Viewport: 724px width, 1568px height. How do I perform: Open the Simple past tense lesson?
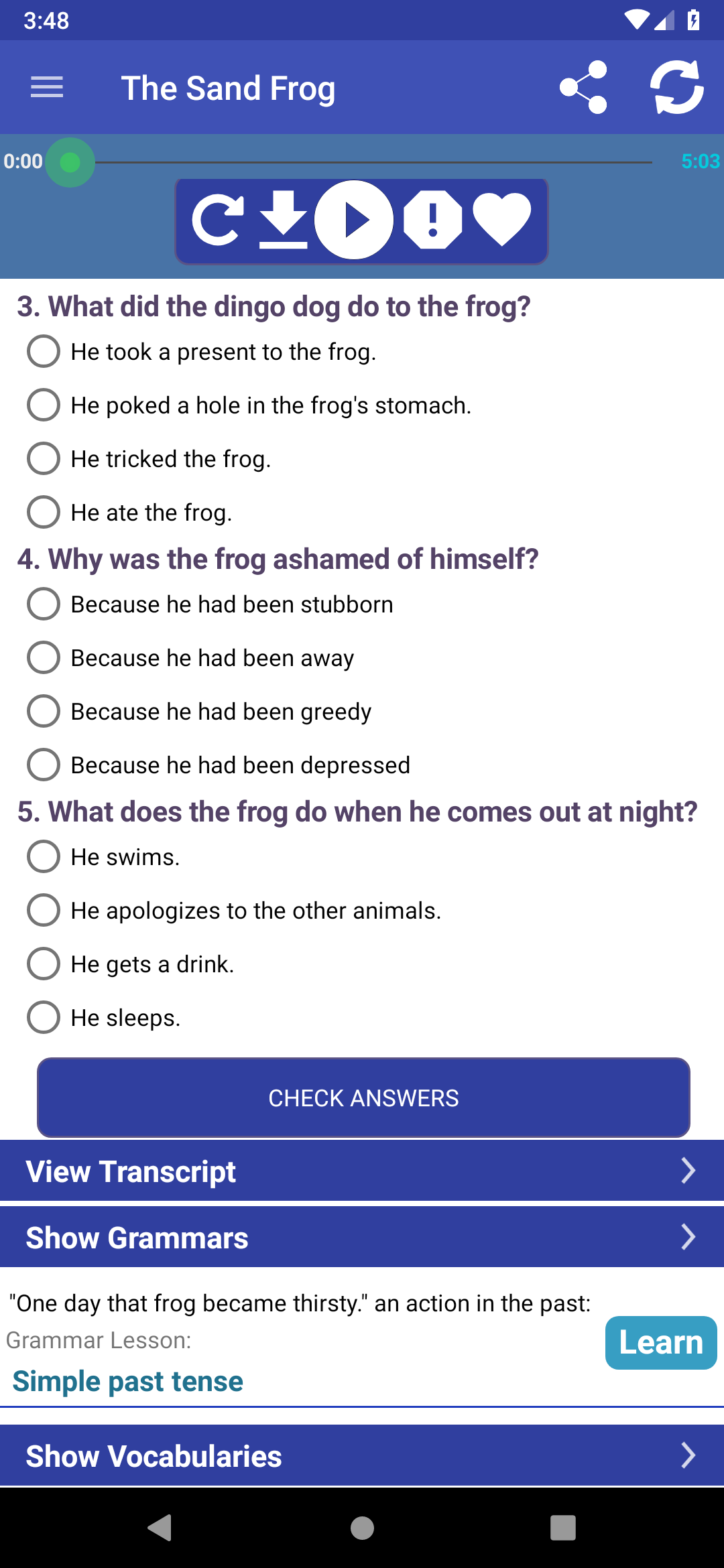pos(128,1381)
